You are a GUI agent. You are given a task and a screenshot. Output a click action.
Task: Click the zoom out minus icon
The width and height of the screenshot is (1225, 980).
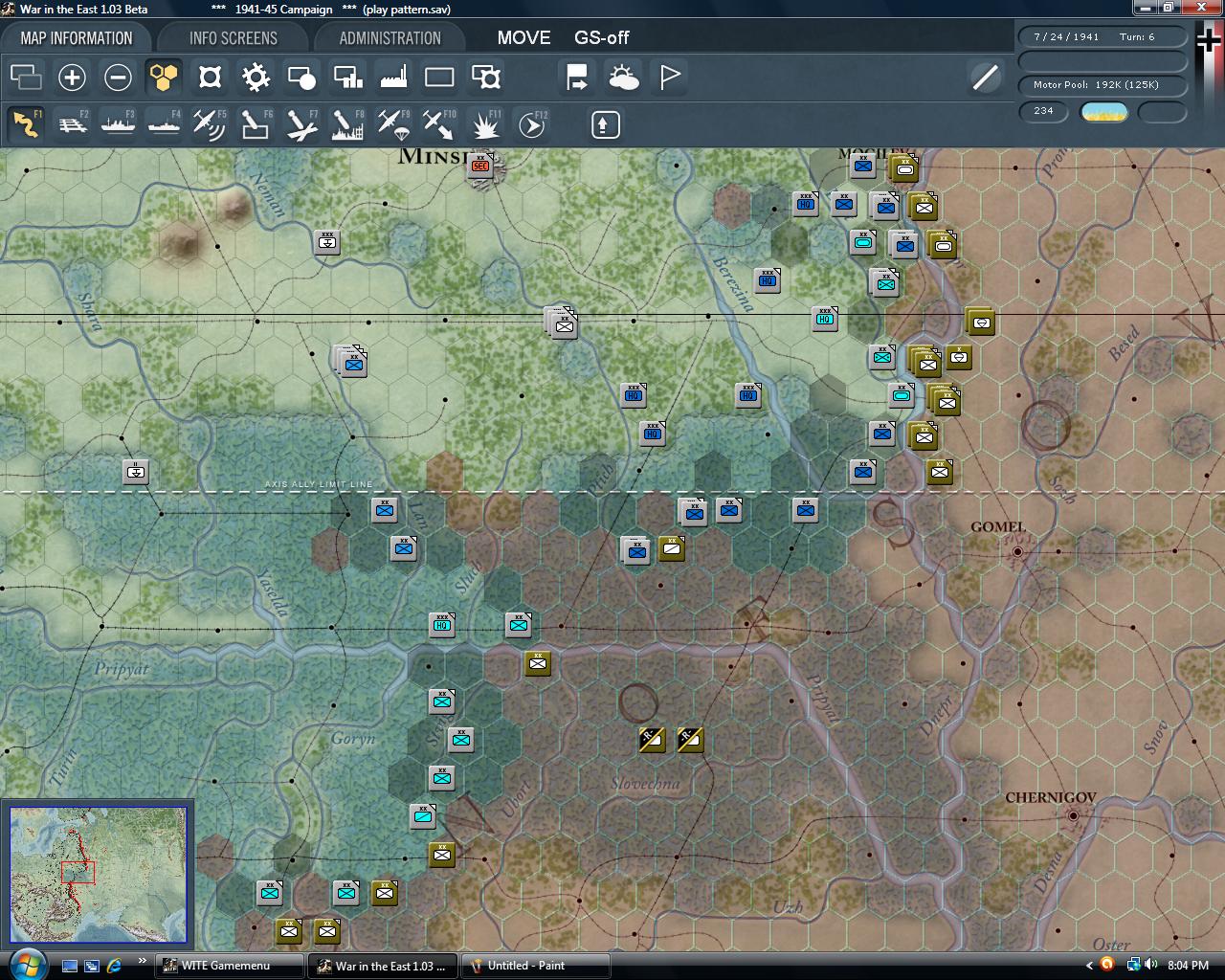pos(118,78)
